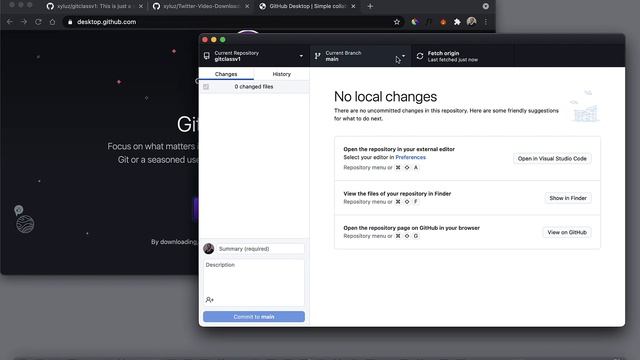
Task: Switch to the Changes tab
Action: pyautogui.click(x=226, y=74)
